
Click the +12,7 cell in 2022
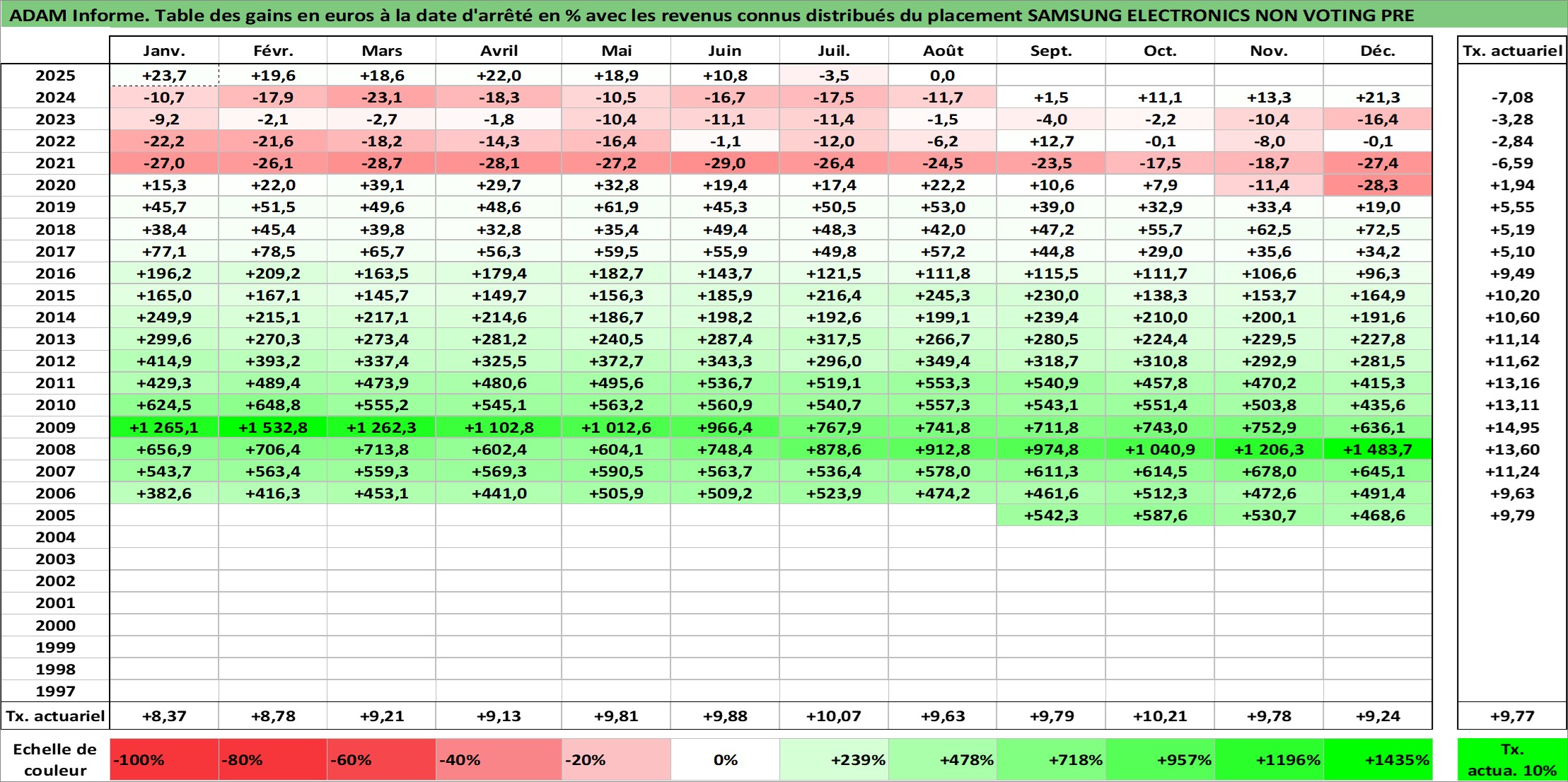click(1051, 141)
